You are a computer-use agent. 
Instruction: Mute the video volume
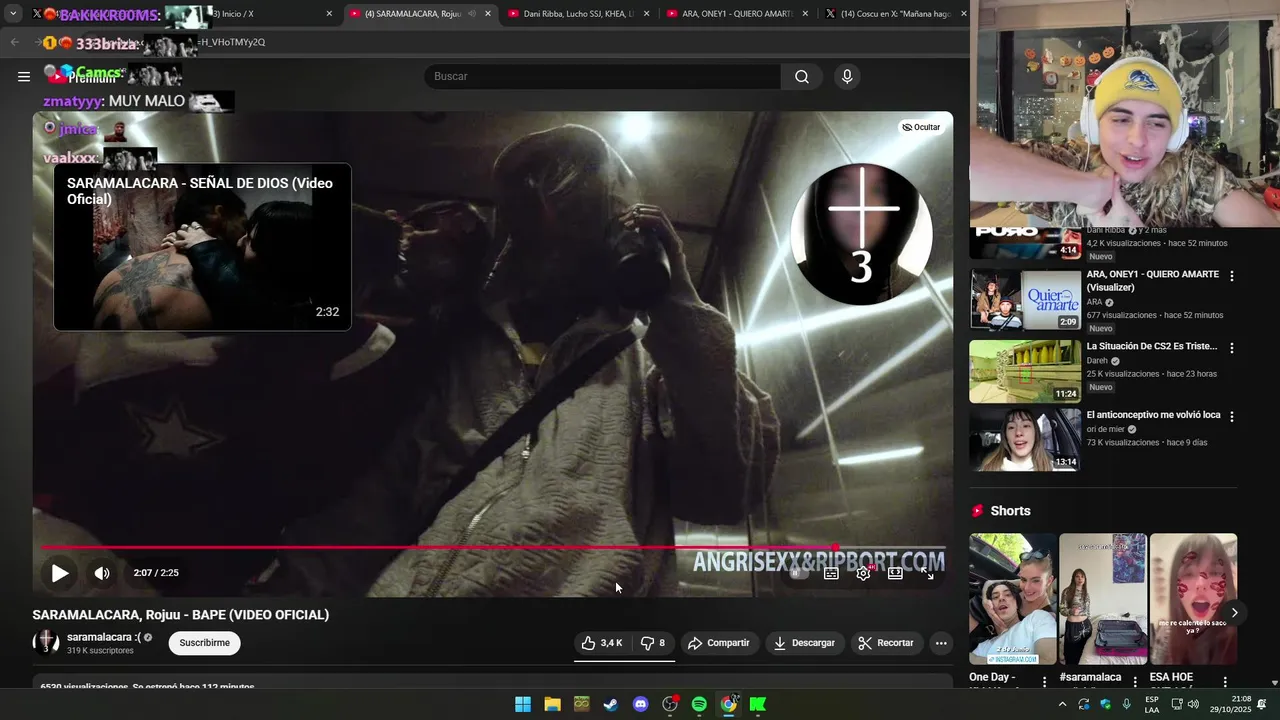tap(102, 573)
